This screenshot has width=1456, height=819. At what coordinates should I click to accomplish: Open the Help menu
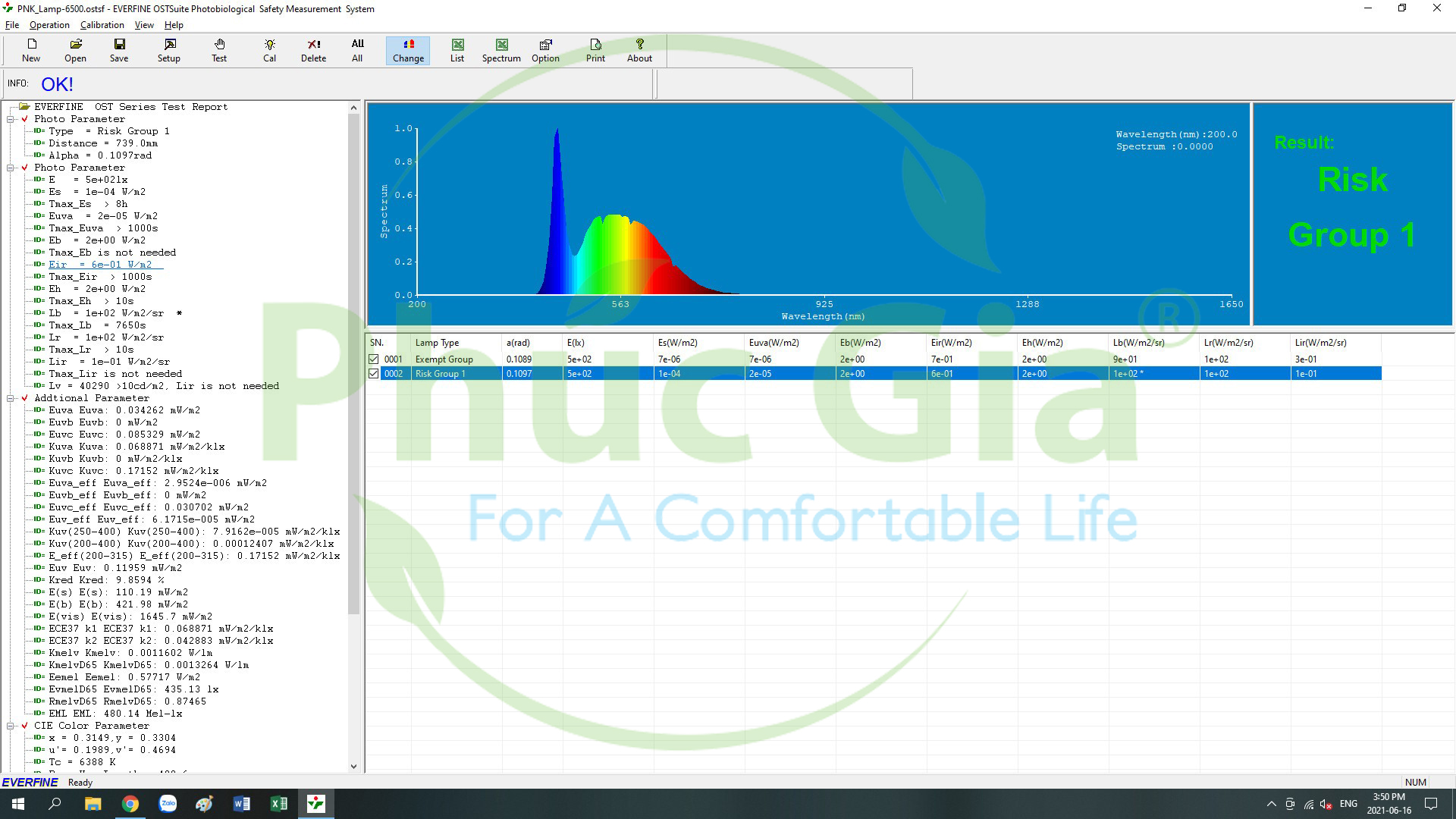174,25
